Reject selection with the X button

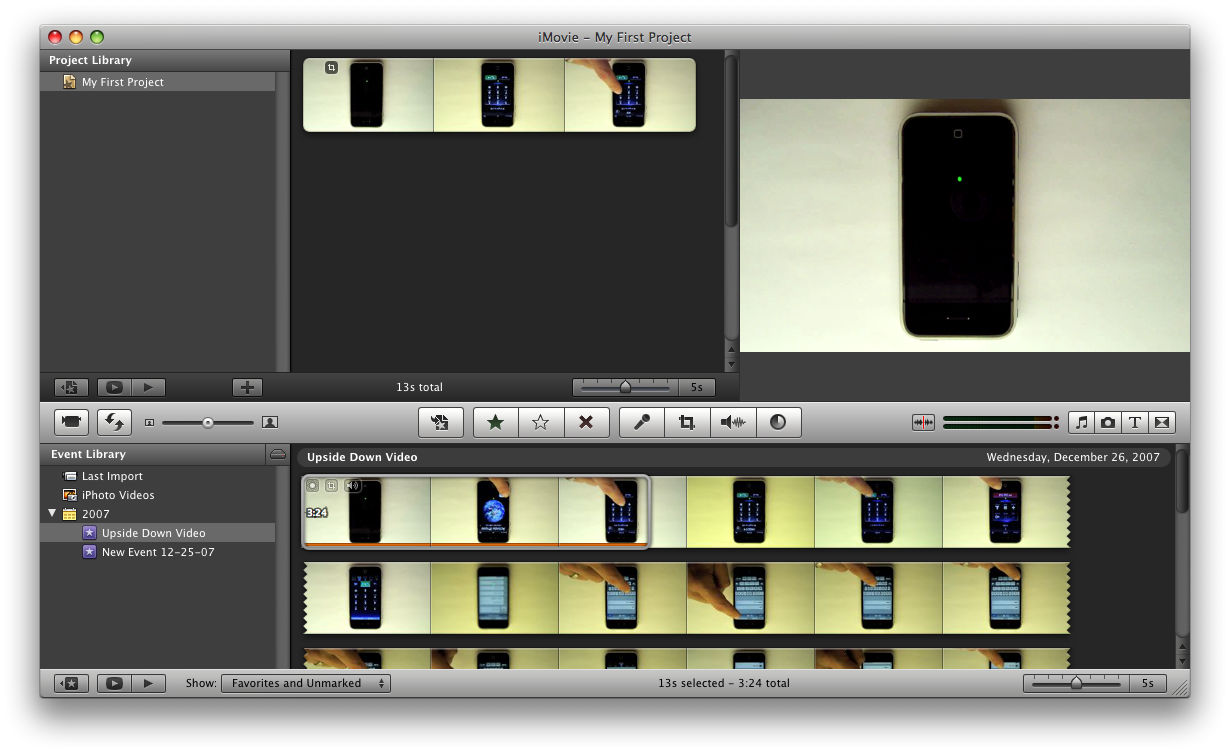coord(587,422)
